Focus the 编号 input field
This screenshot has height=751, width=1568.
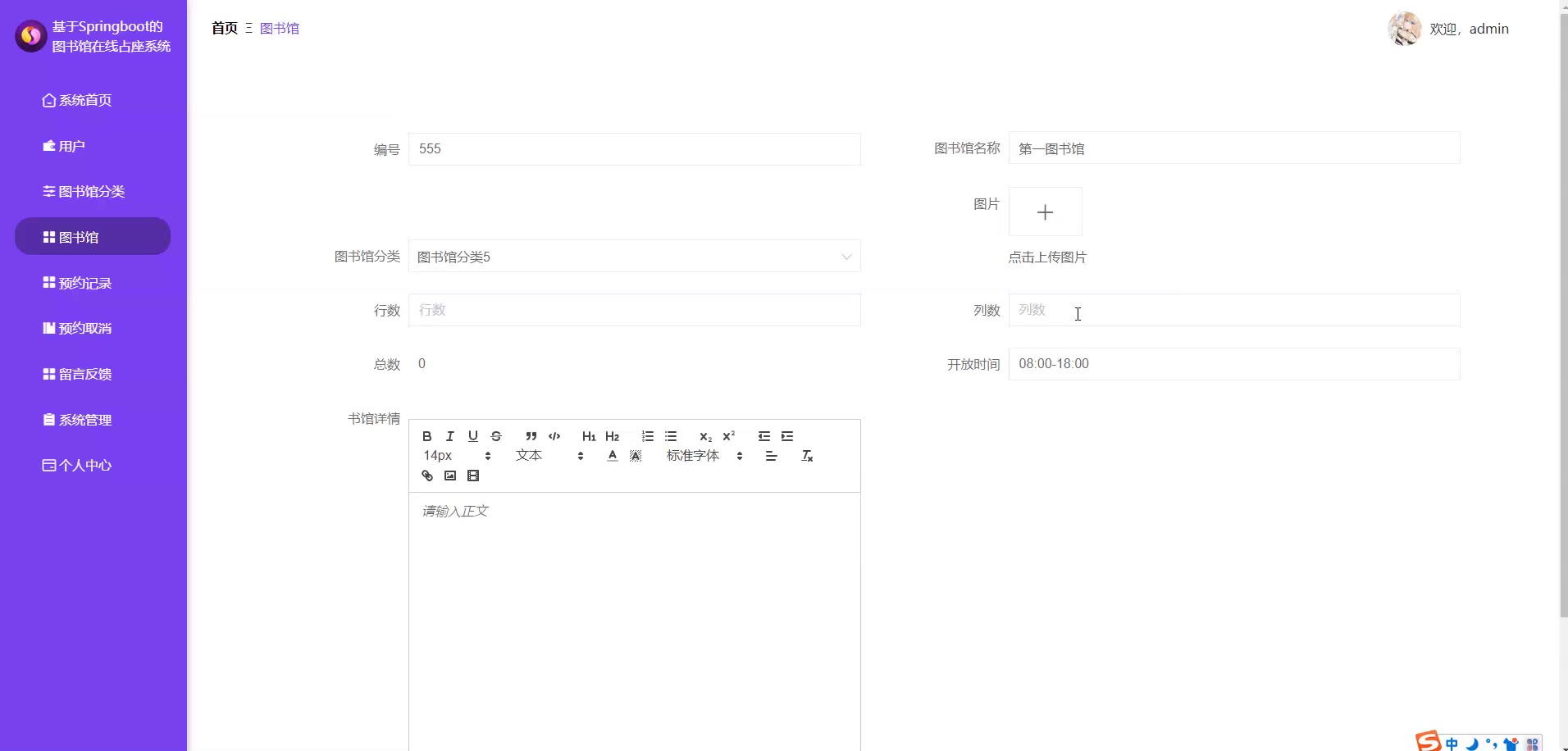634,149
